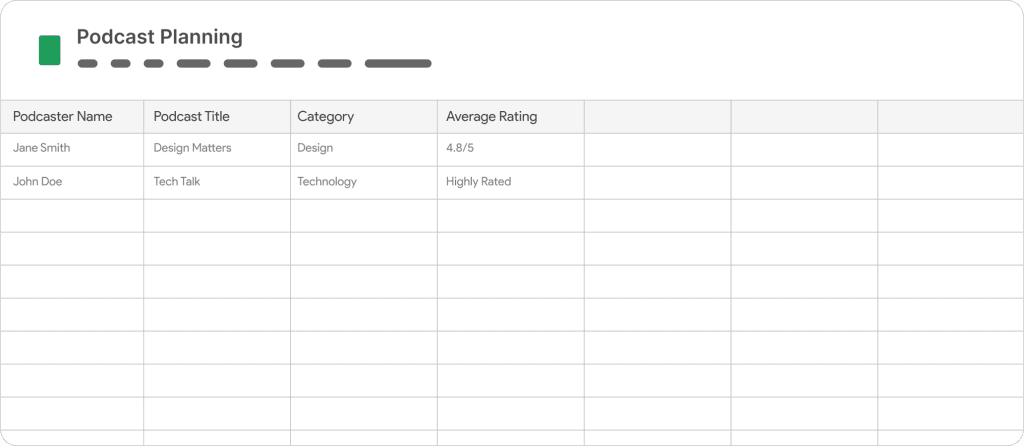Click the Jane Smith cell
Image resolution: width=1024 pixels, height=446 pixels.
[72, 150]
